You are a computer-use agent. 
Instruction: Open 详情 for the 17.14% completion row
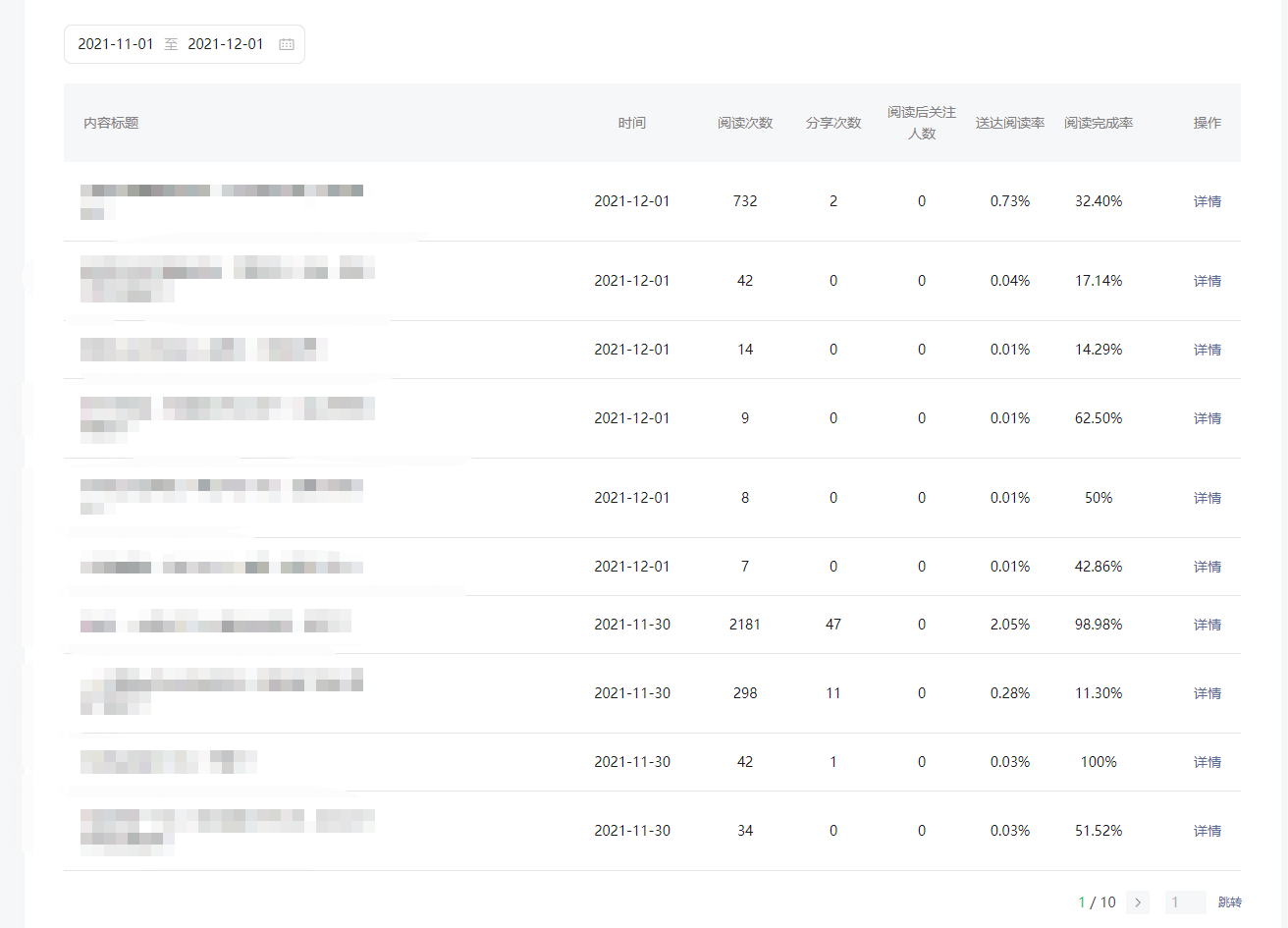(1207, 281)
